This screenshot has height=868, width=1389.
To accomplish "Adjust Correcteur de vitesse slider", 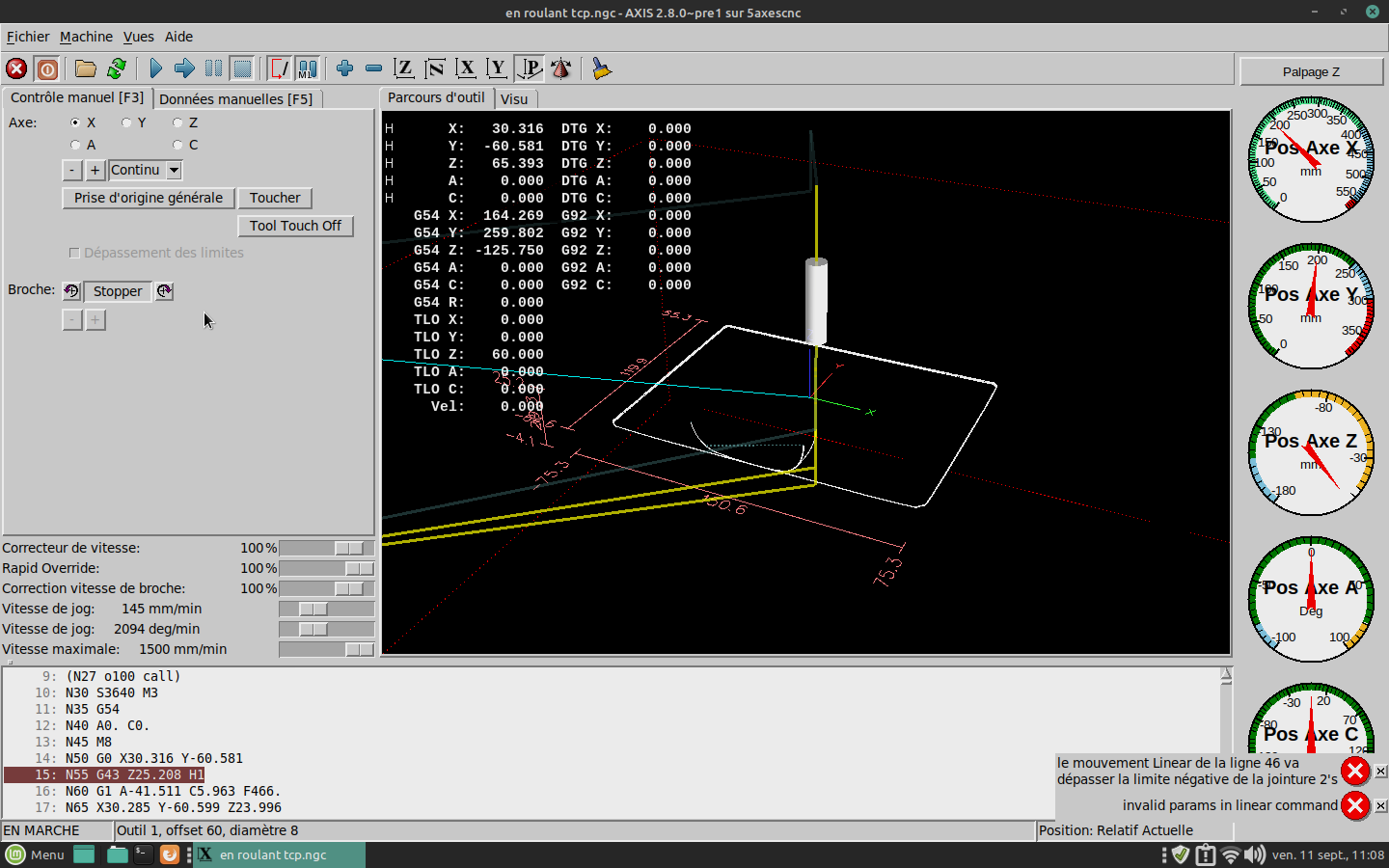I will [x=326, y=548].
